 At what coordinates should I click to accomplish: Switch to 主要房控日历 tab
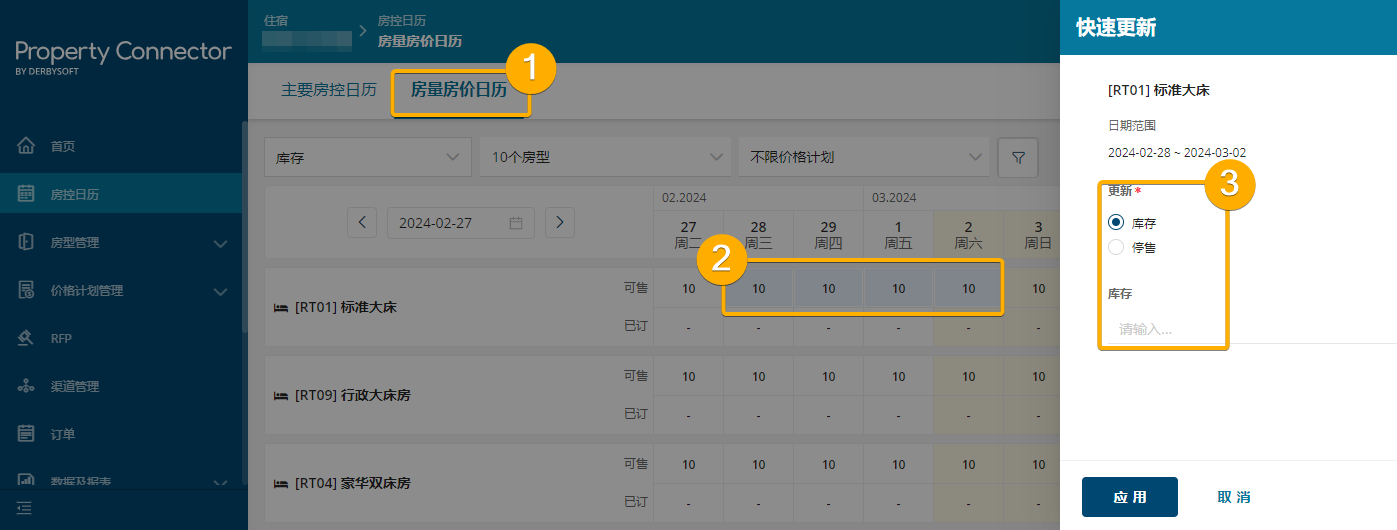(329, 90)
